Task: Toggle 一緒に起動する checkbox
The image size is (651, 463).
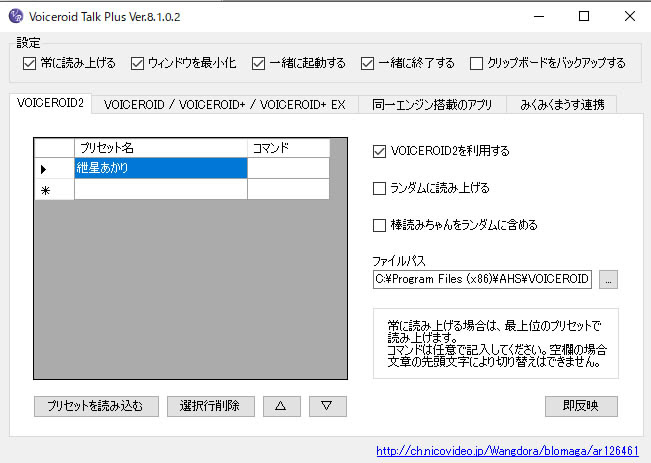Action: coord(258,64)
